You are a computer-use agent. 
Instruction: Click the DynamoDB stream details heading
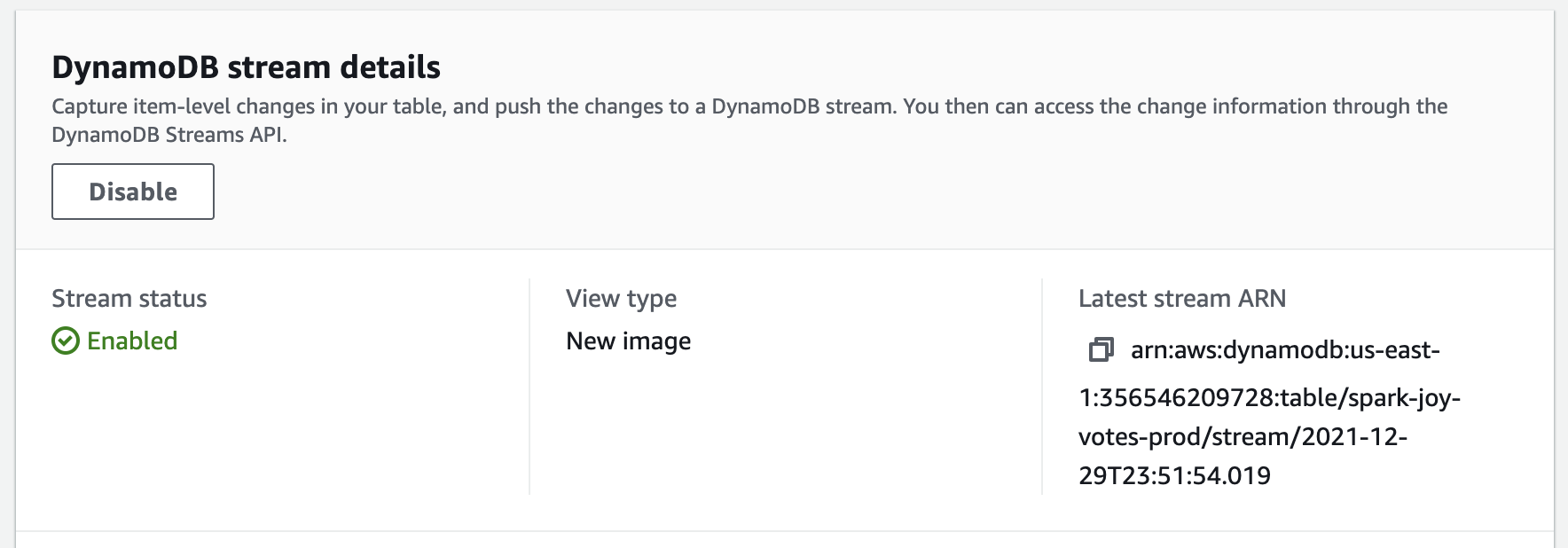(x=247, y=67)
